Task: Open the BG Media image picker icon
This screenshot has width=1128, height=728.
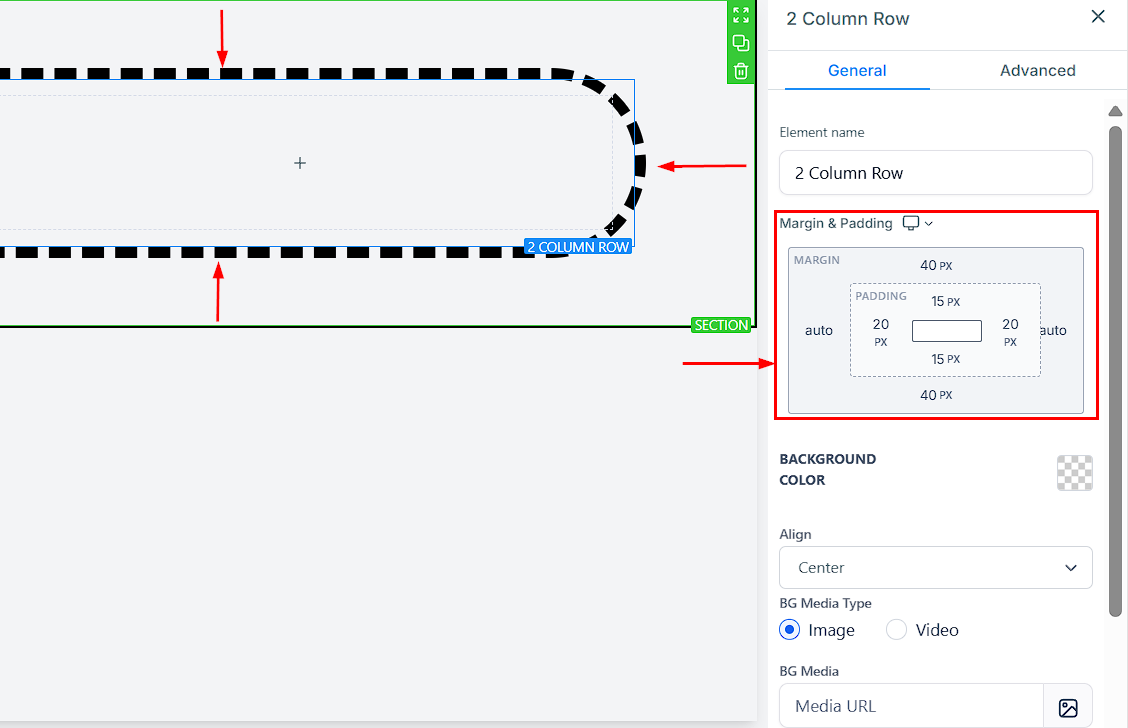Action: [1067, 707]
